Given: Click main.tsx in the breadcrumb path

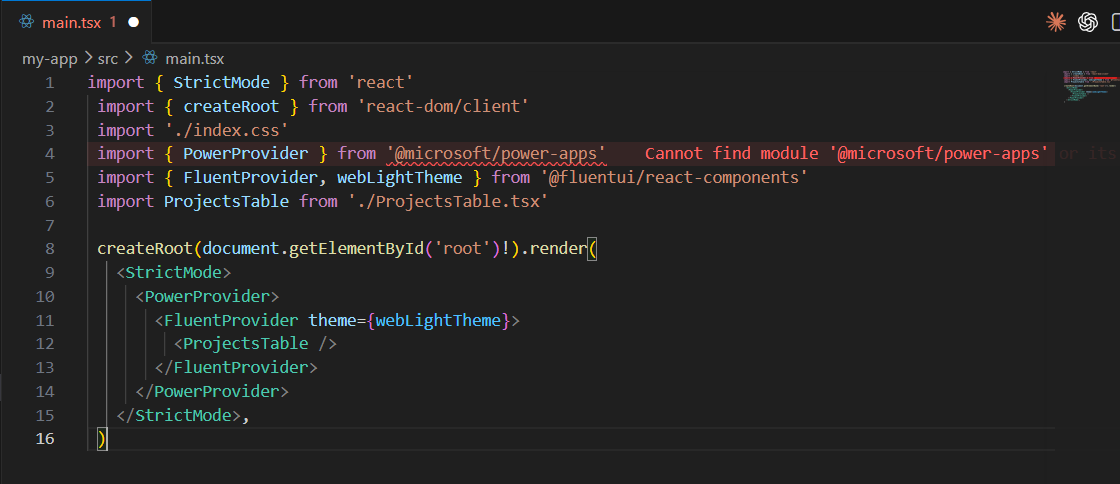Looking at the screenshot, I should (x=194, y=59).
